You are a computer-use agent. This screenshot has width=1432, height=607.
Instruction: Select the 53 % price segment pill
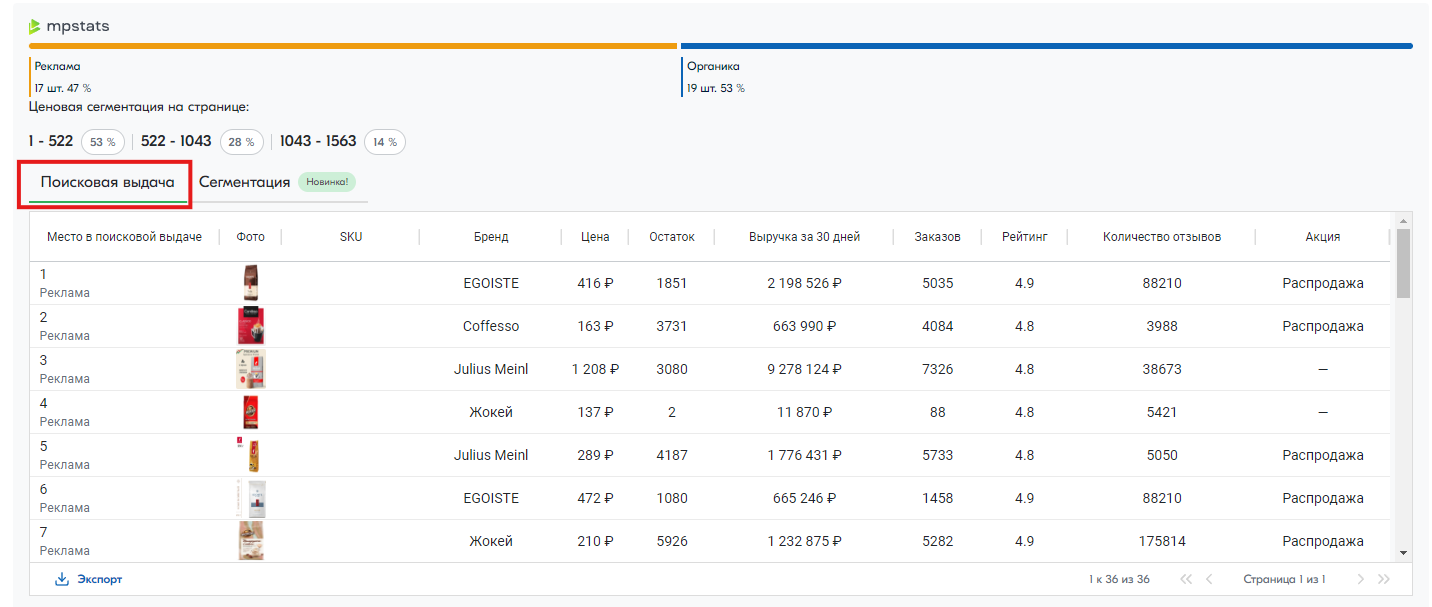coord(103,142)
